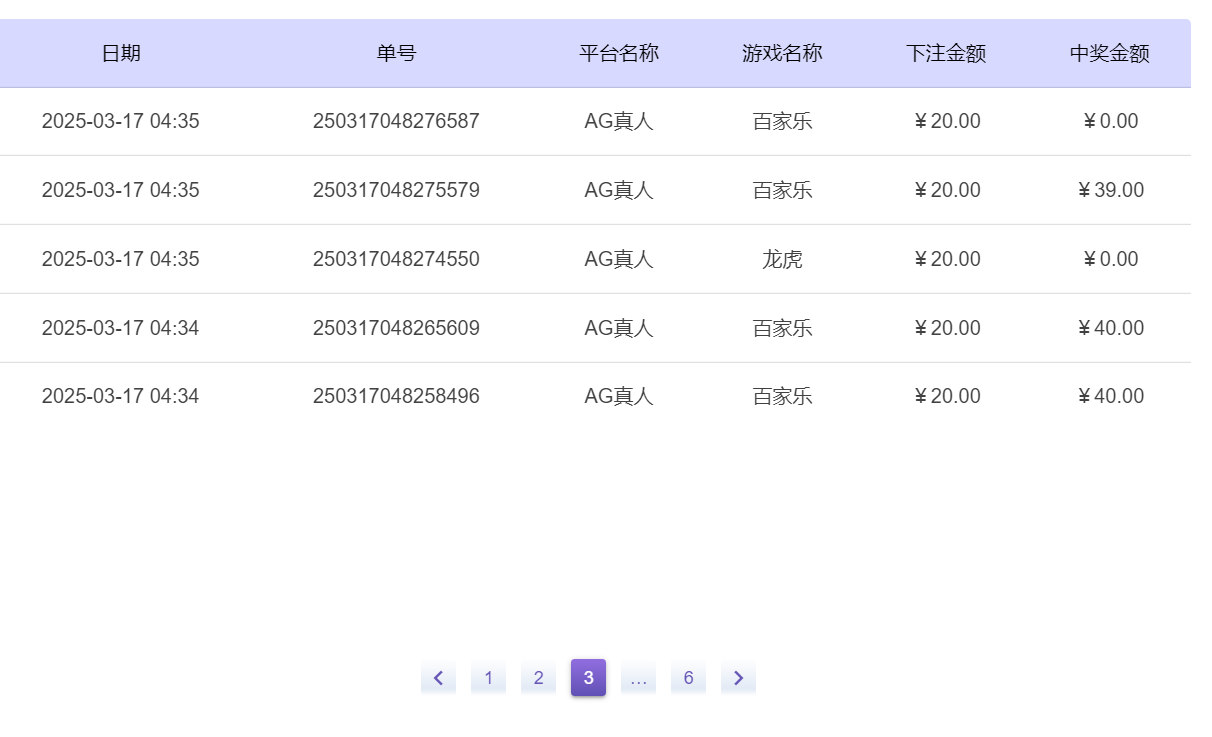1212x737 pixels.
Task: Select order number 250317048276587
Action: (395, 120)
